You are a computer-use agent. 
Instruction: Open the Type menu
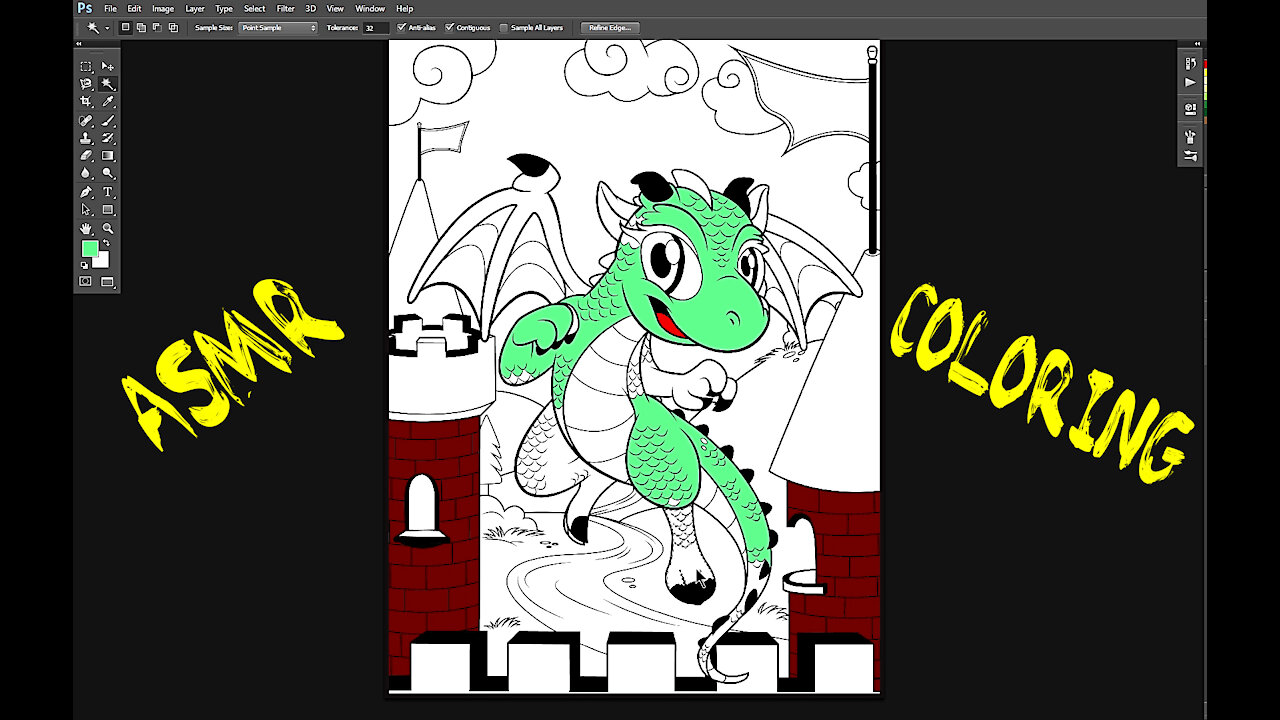pyautogui.click(x=224, y=8)
